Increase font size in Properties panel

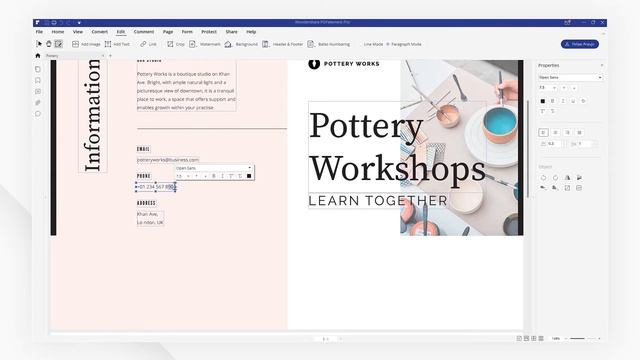tap(564, 88)
